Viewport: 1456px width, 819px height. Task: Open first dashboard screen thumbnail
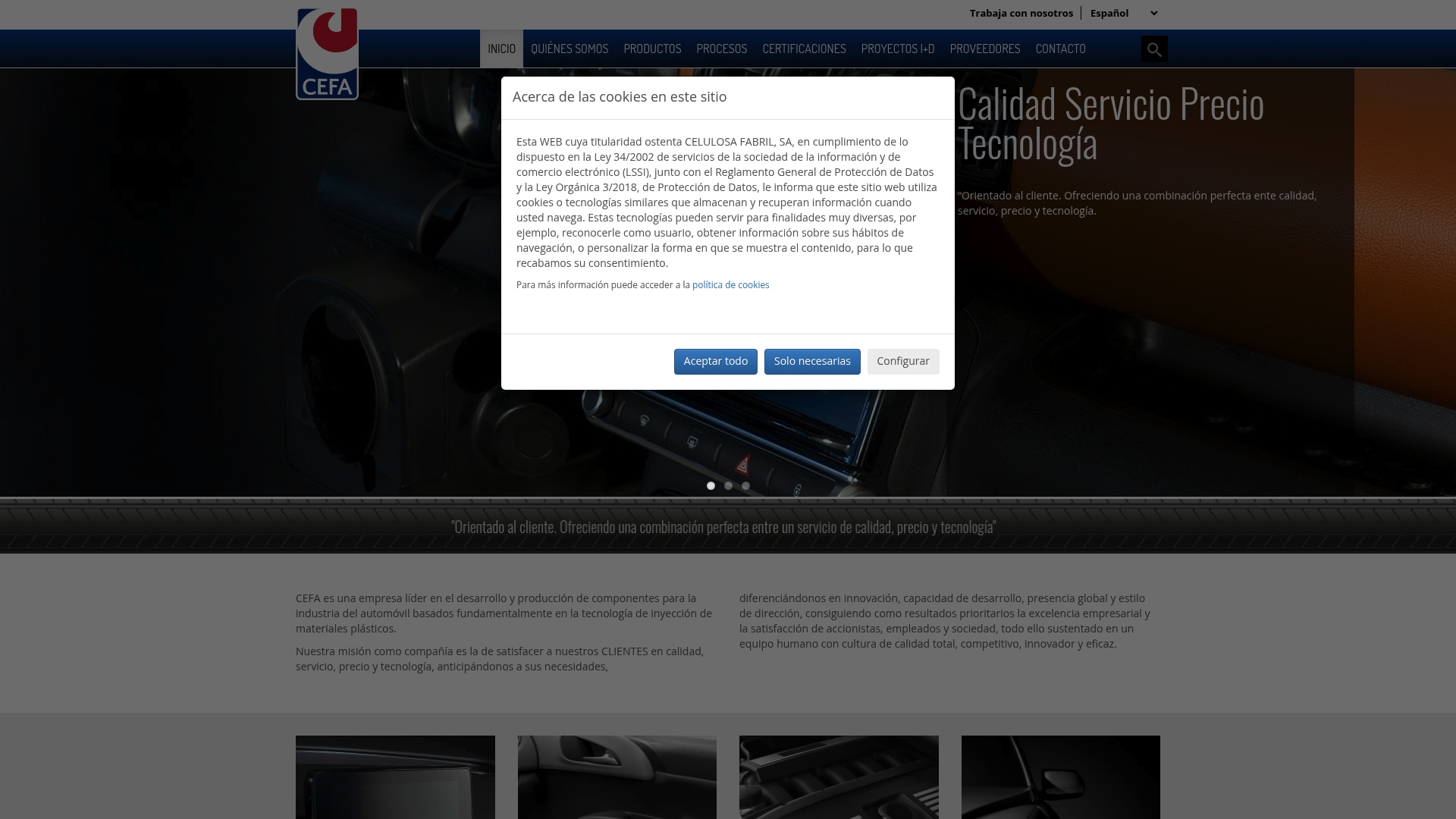(x=395, y=777)
